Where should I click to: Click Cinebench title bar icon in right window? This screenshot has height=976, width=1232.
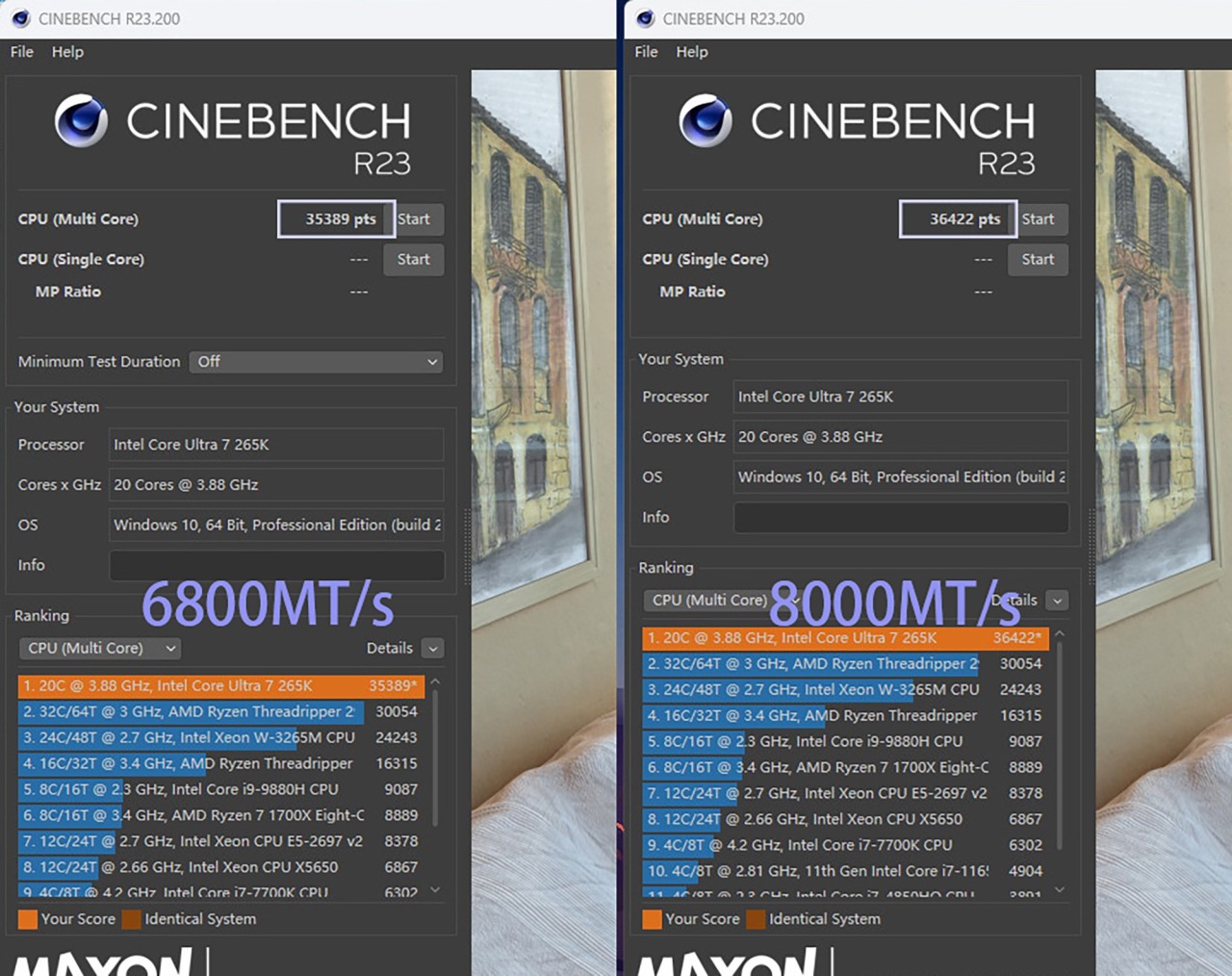[645, 18]
